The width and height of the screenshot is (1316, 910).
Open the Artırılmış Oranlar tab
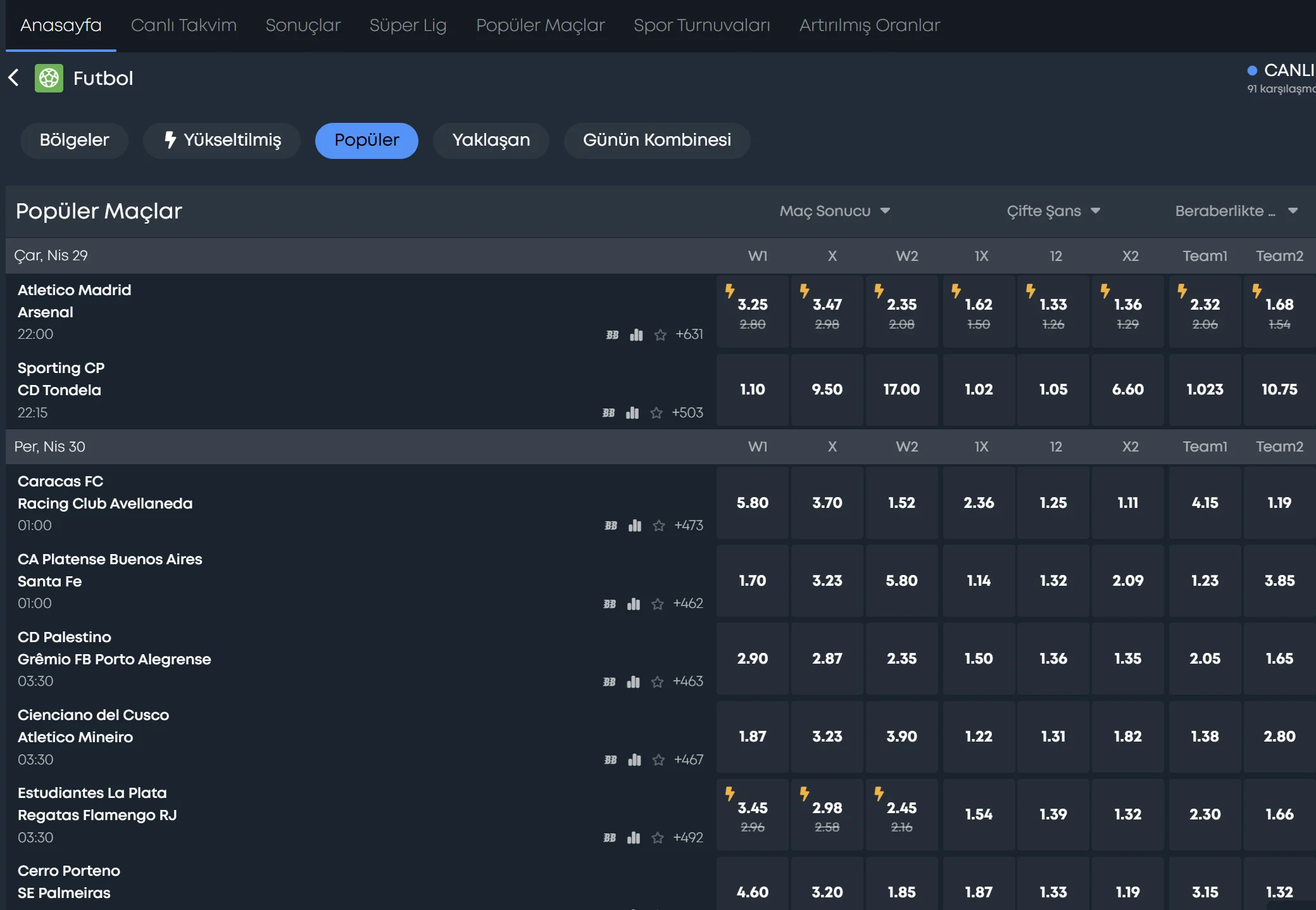870,25
